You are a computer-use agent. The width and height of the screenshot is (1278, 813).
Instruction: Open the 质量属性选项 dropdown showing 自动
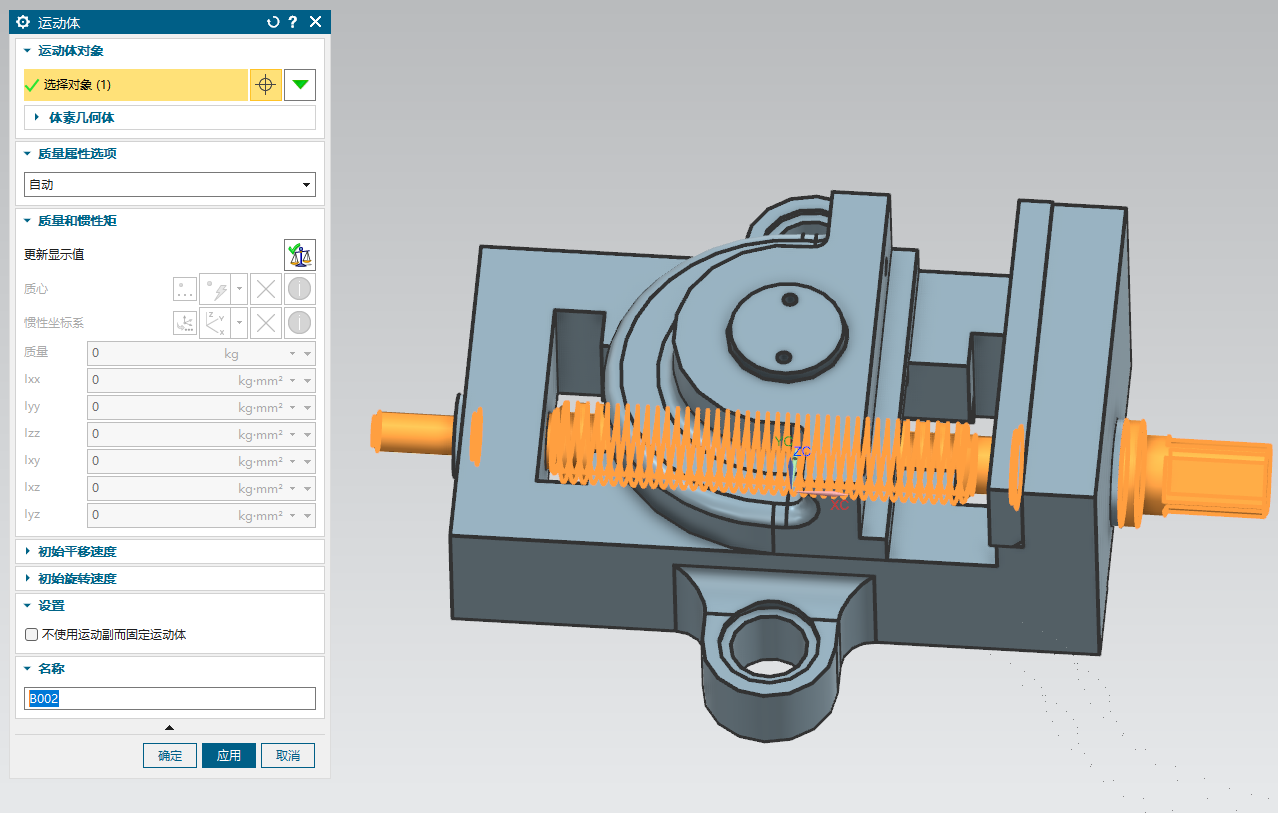click(169, 185)
